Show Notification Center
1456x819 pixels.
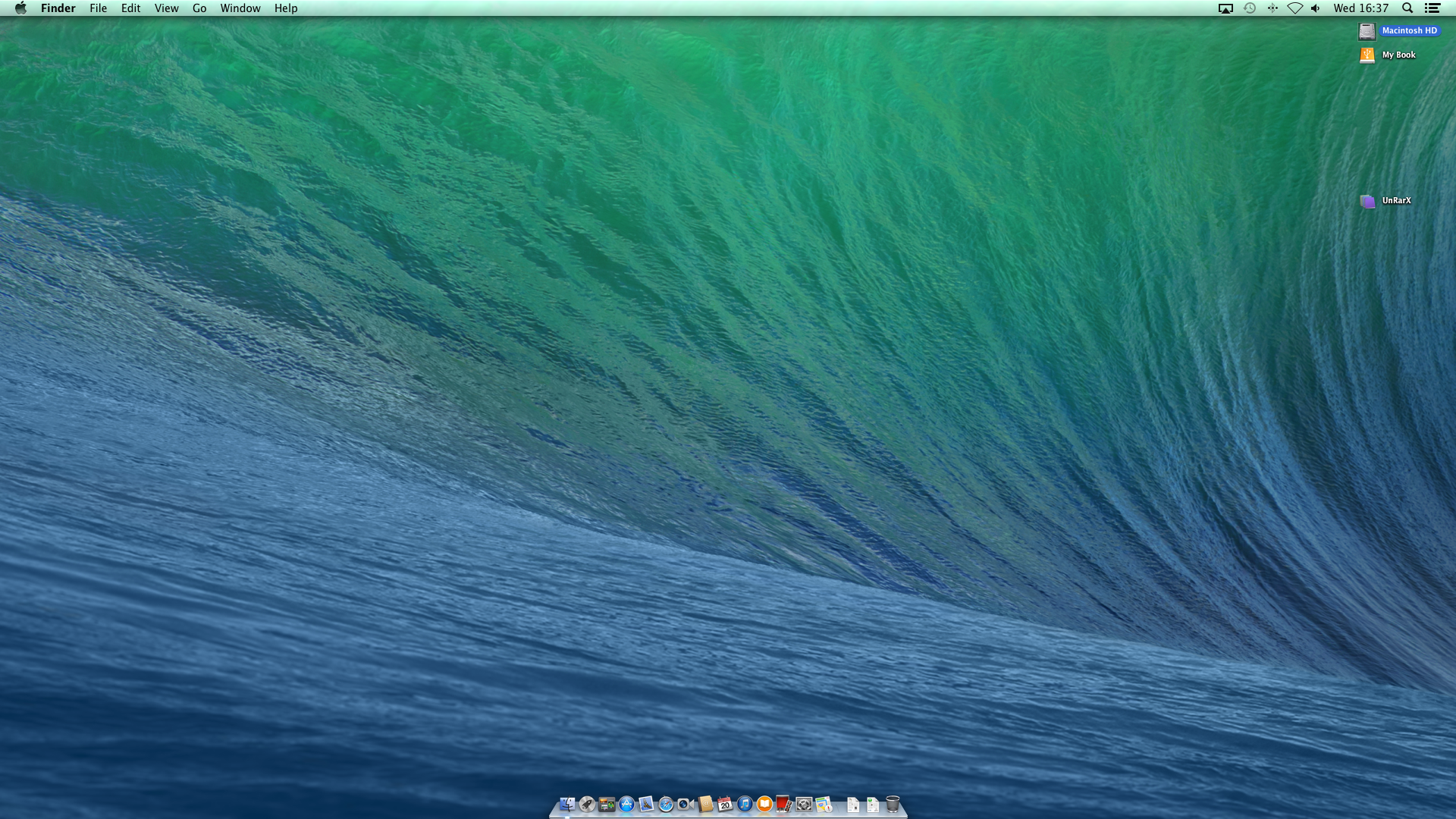pyautogui.click(x=1432, y=8)
